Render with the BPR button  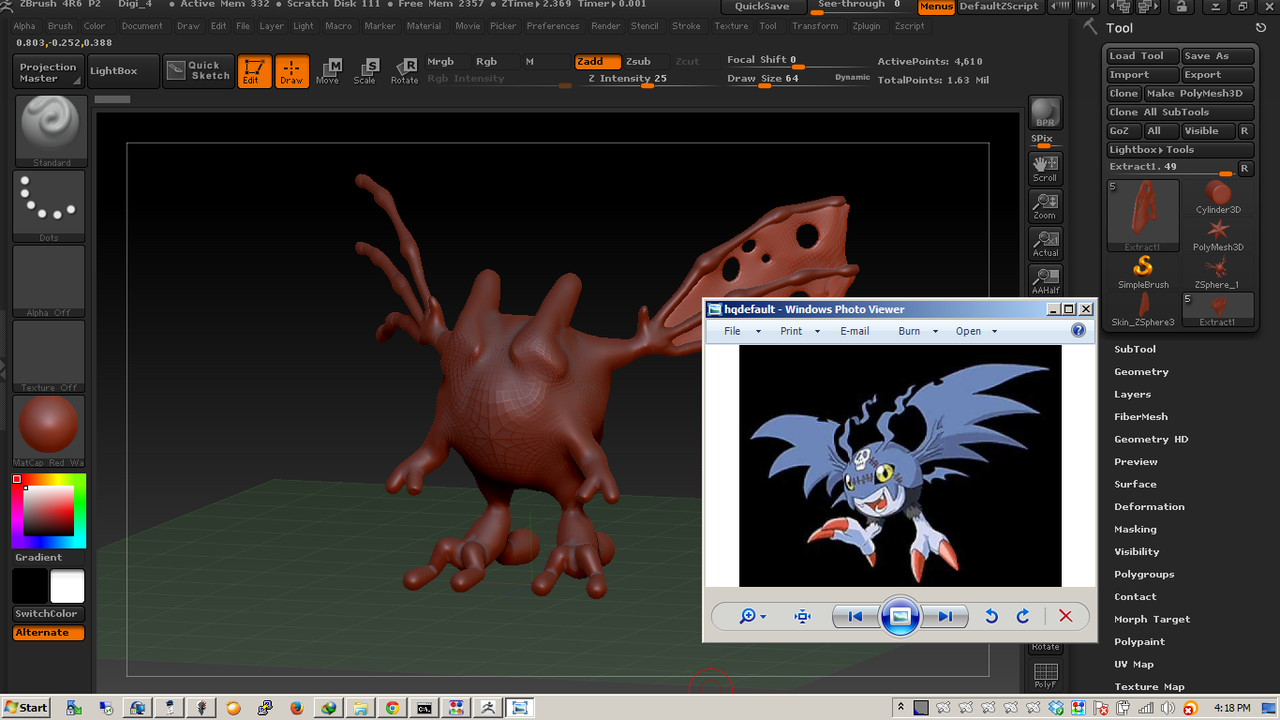1045,114
